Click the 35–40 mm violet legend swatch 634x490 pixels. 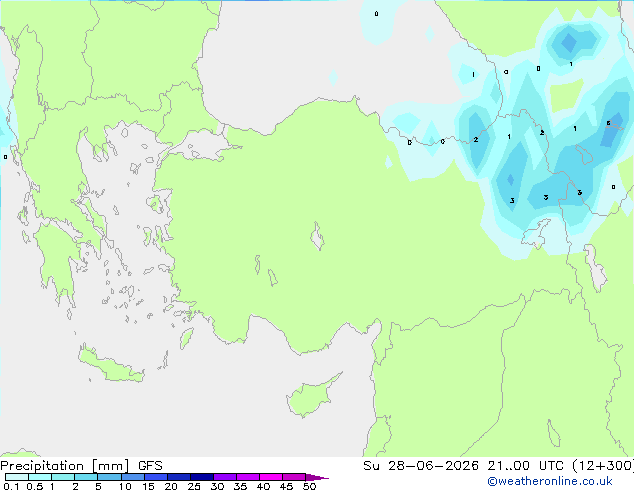pyautogui.click(x=248, y=477)
